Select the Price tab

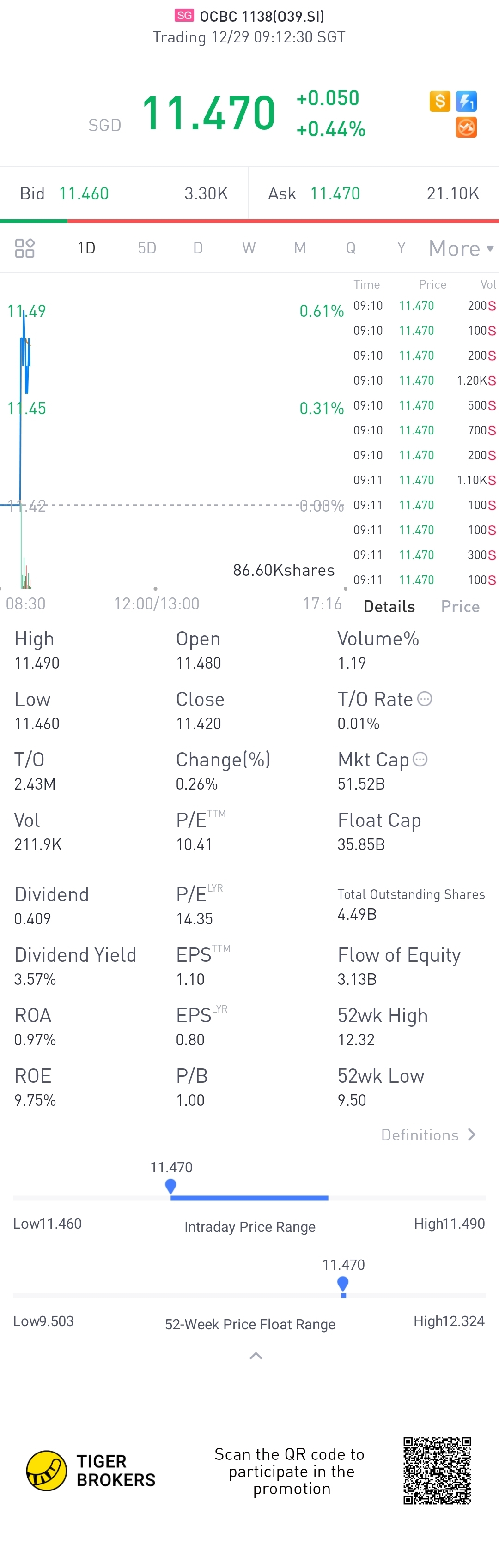460,606
